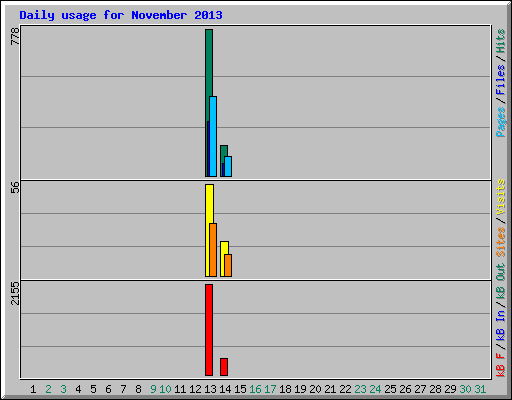Image resolution: width=512 pixels, height=400 pixels.
Task: Click the orange Sites bar for day 13
Action: click(213, 250)
